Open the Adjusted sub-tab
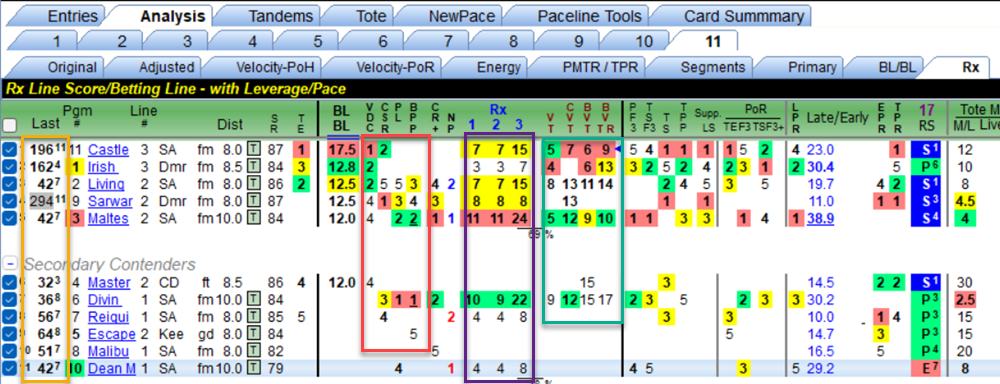 tap(166, 67)
